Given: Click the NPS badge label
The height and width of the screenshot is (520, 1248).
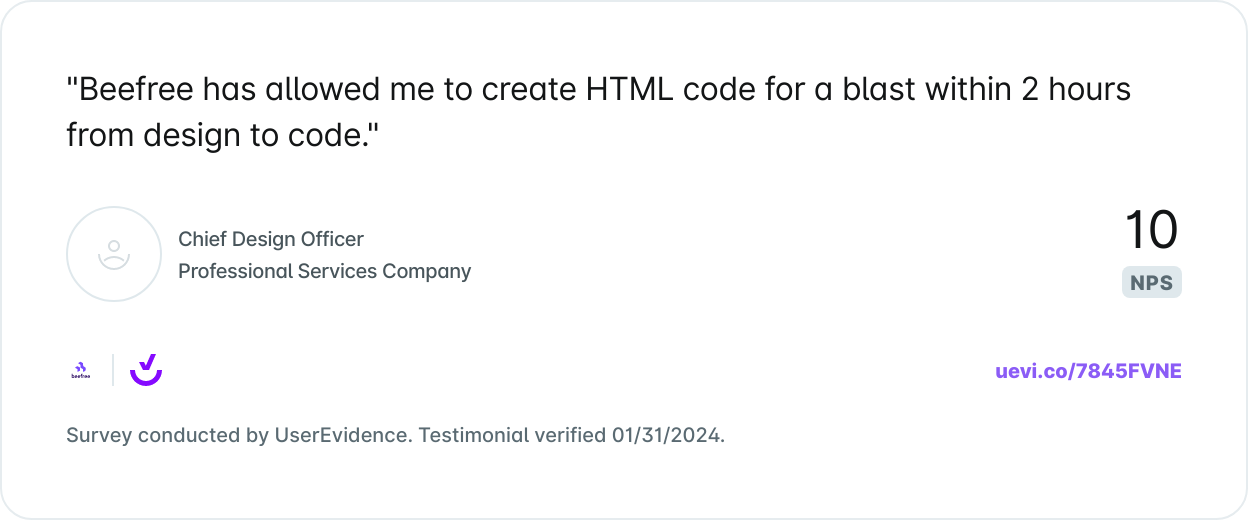Looking at the screenshot, I should (x=1151, y=283).
